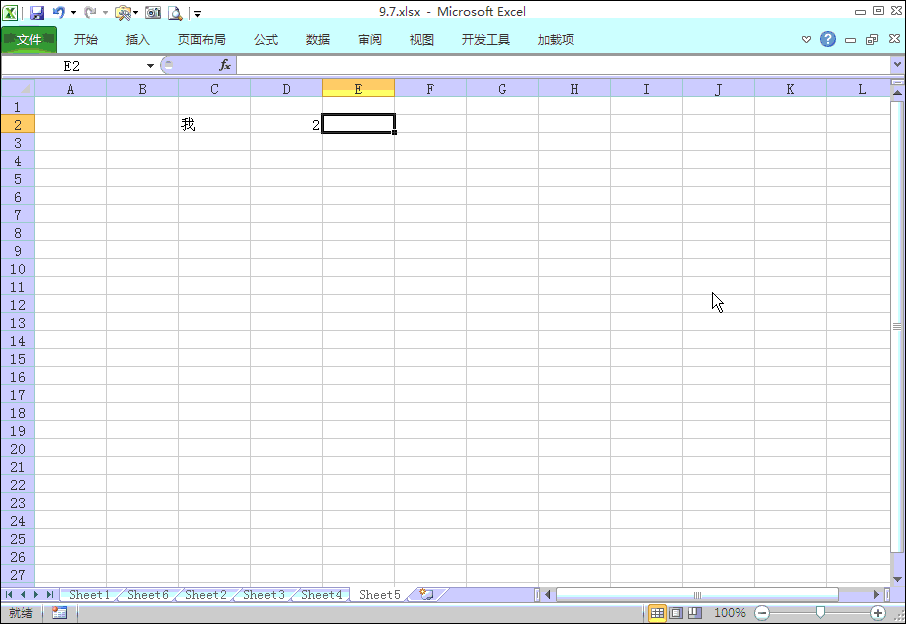The height and width of the screenshot is (624, 906).
Task: Click the Save icon in quick access toolbar
Action: (37, 12)
